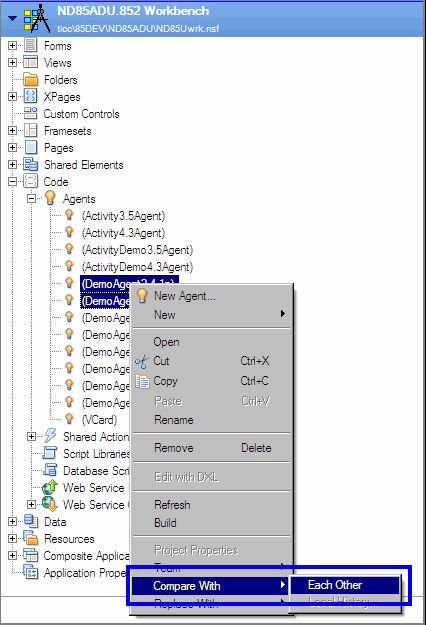
Task: Click the Script Libraries tree item
Action: pos(96,454)
